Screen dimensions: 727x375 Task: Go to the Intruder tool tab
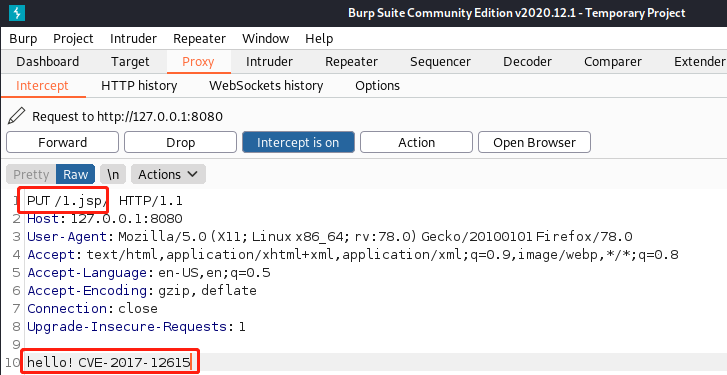269,62
